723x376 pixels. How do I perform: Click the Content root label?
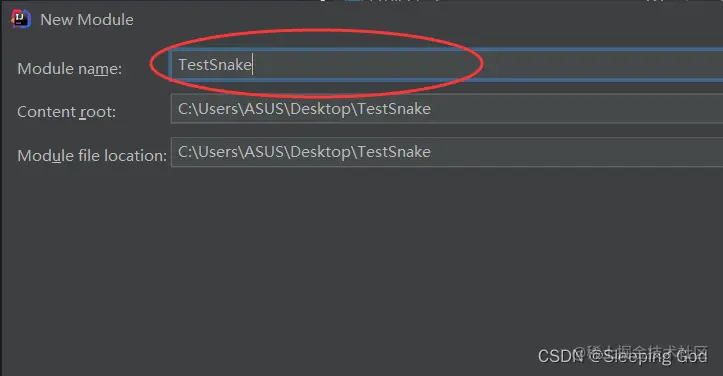pyautogui.click(x=66, y=112)
